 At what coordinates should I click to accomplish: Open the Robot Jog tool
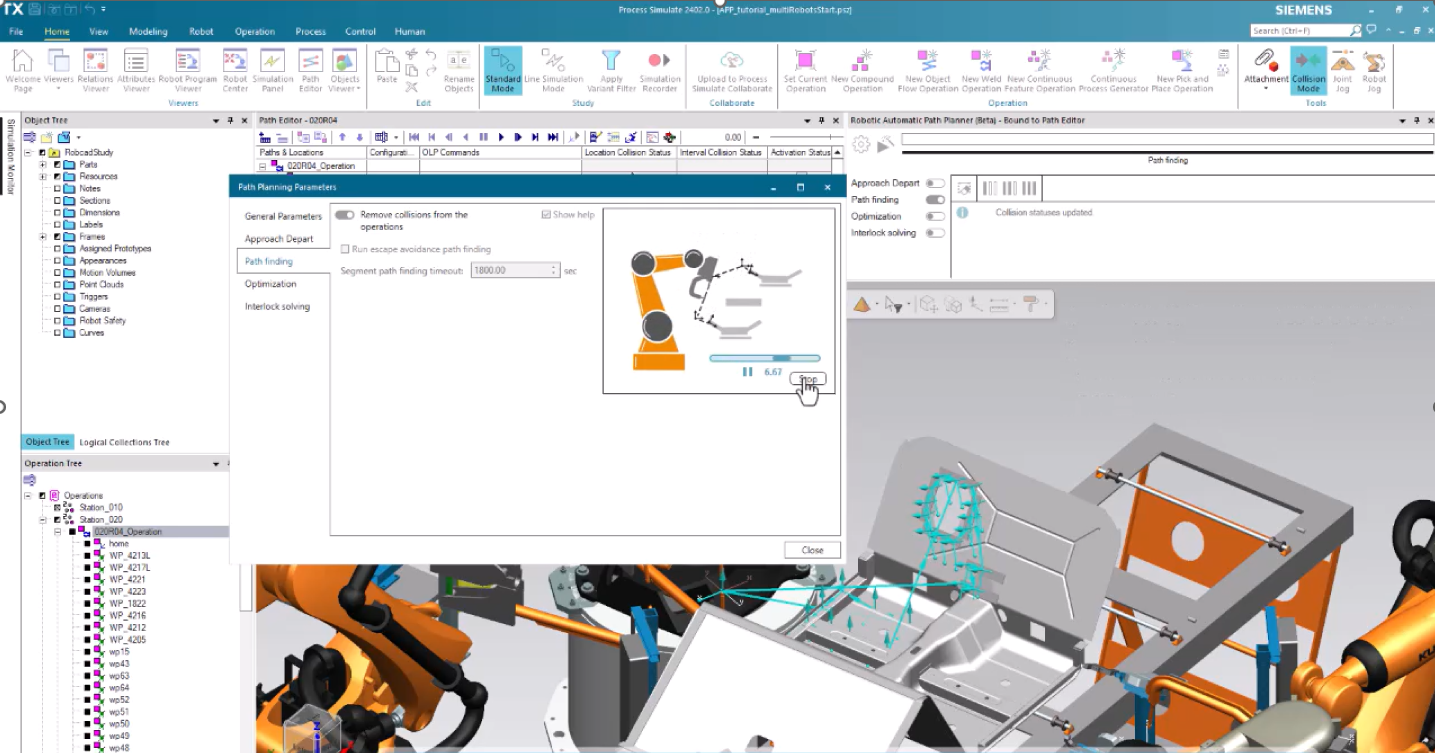1374,69
